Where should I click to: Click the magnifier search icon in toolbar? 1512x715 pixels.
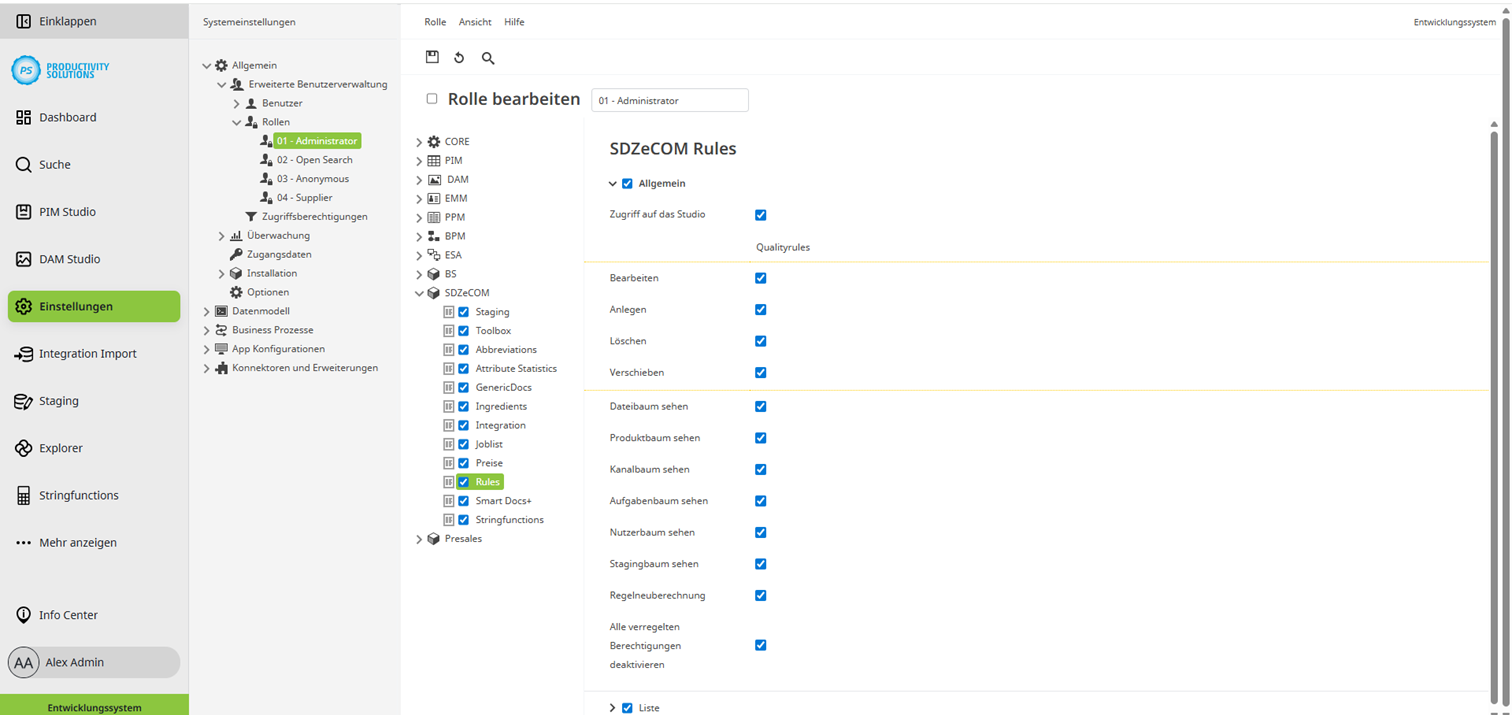point(488,58)
